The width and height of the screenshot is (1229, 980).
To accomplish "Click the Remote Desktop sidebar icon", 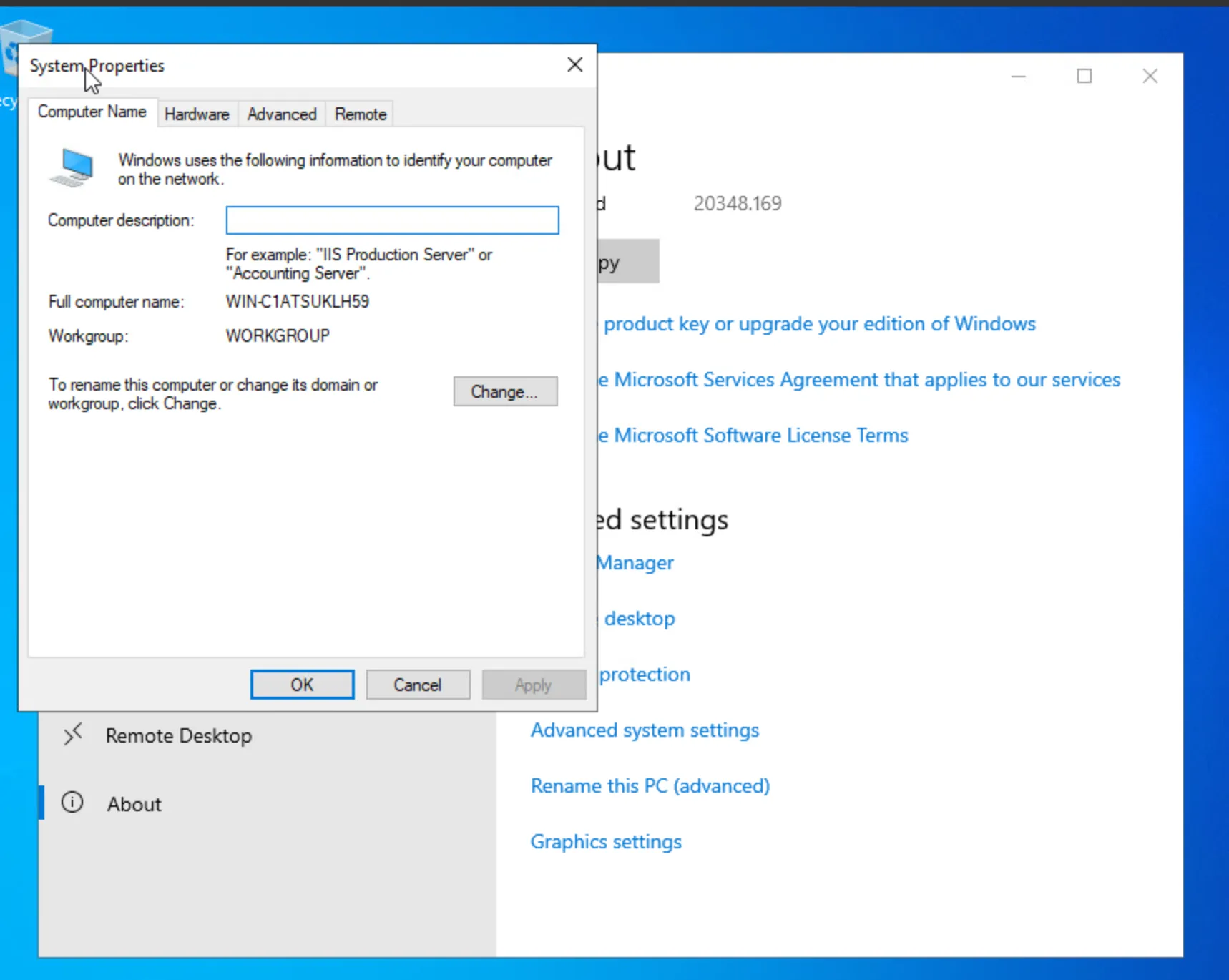I will coord(72,735).
